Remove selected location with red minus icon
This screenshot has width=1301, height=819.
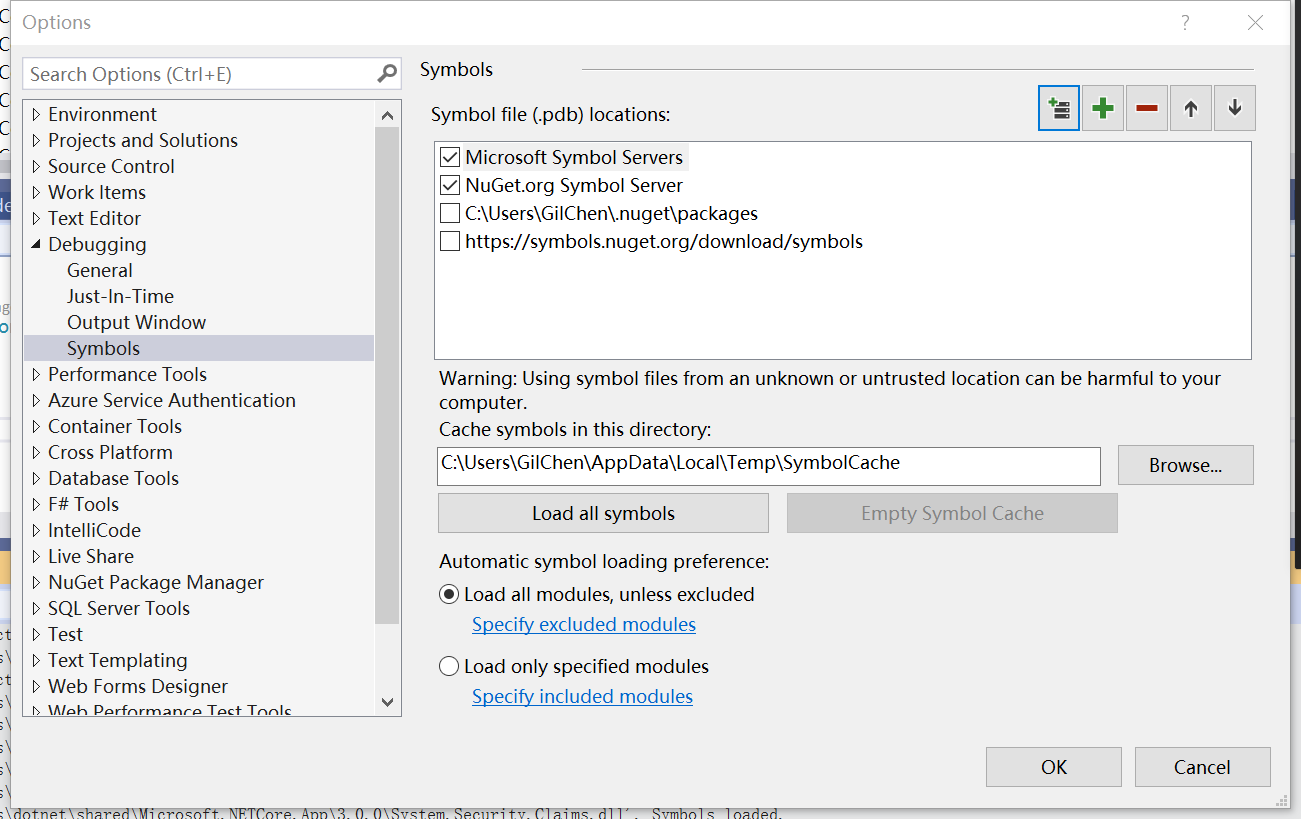1146,107
